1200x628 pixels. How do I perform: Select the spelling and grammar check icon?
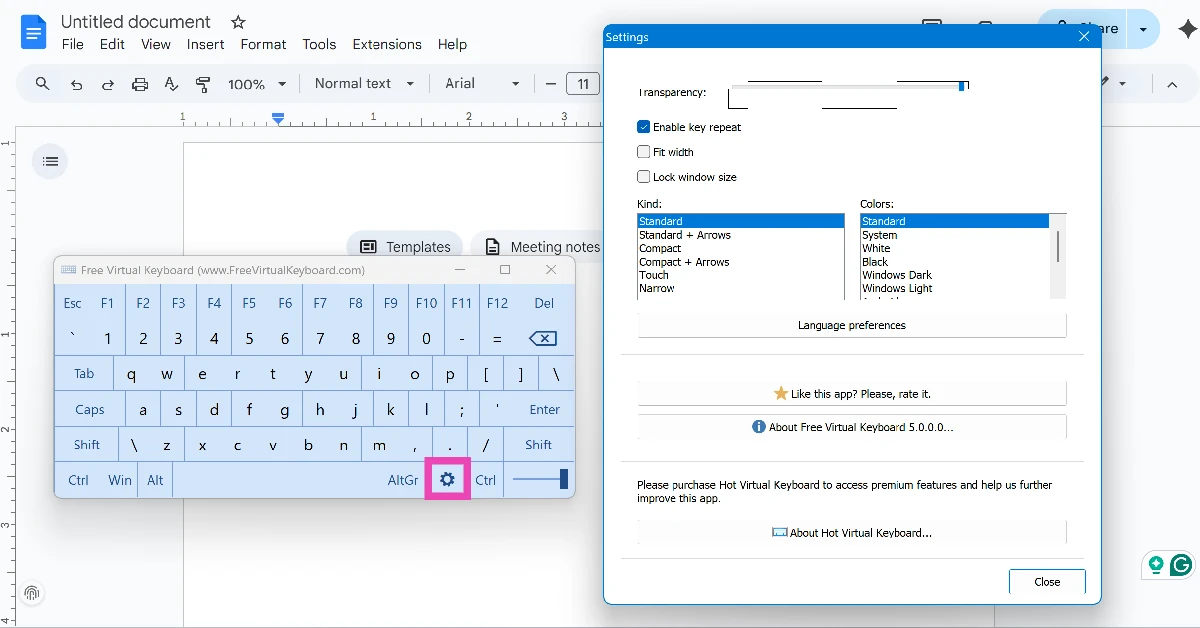[171, 83]
